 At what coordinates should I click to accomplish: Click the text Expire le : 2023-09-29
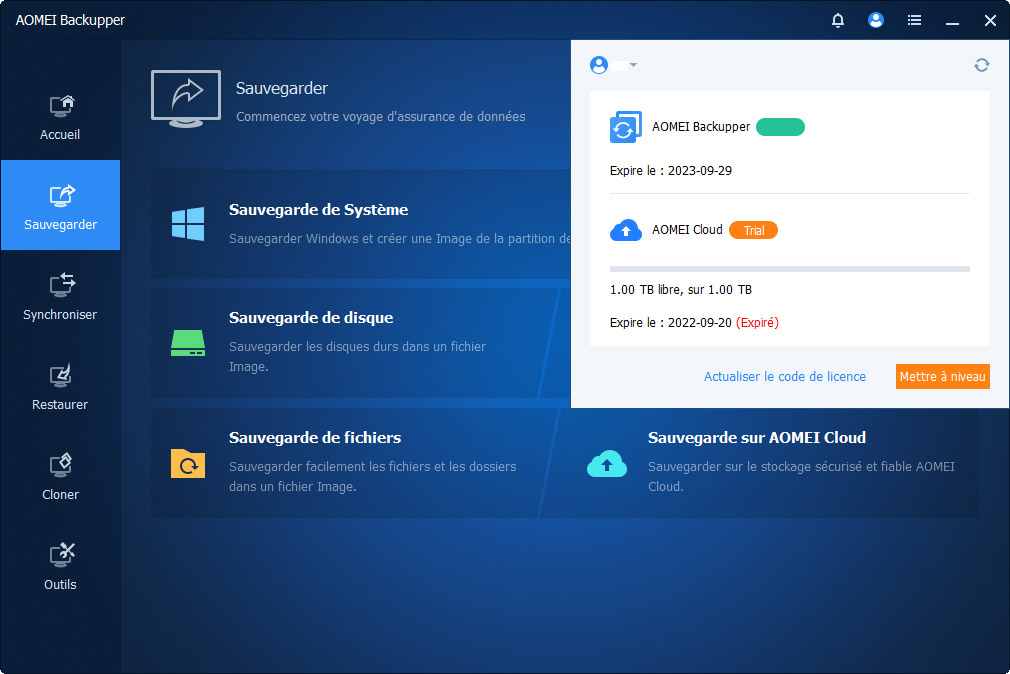pos(671,171)
